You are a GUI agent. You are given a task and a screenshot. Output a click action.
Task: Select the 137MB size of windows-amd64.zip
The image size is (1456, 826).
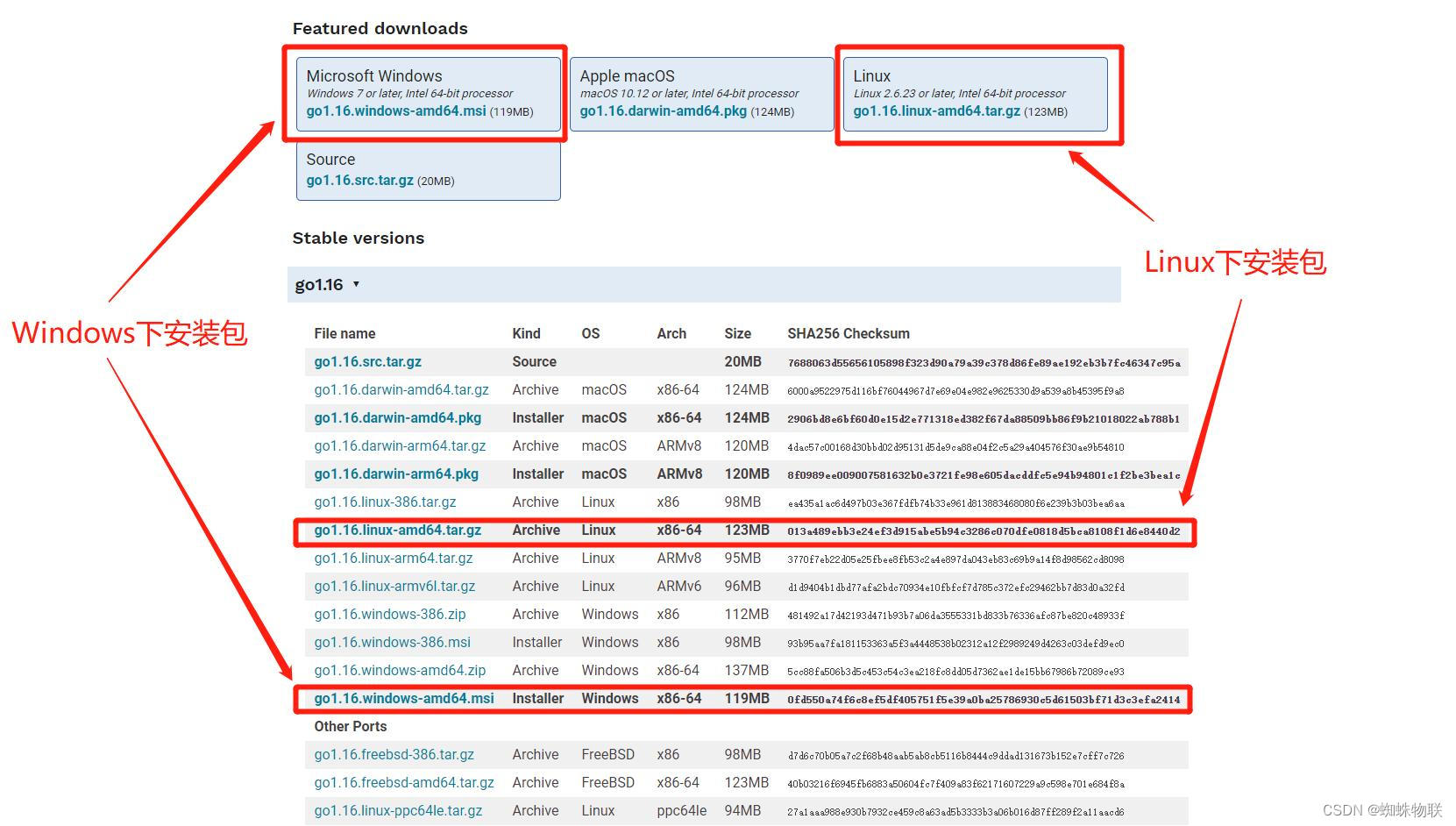746,670
